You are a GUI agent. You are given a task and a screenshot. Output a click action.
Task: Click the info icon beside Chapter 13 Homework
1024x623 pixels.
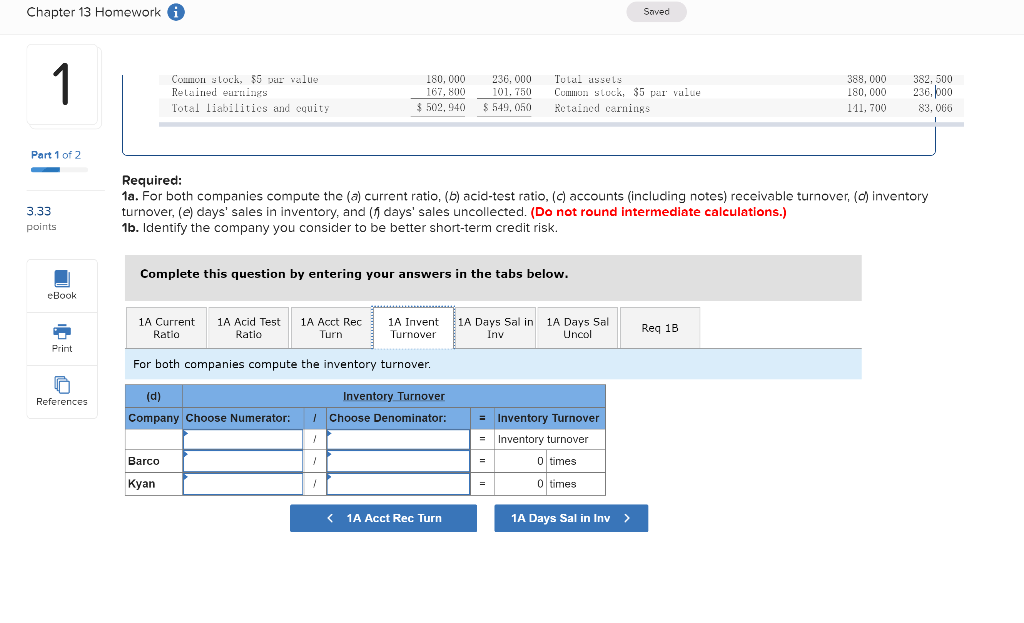(x=176, y=12)
